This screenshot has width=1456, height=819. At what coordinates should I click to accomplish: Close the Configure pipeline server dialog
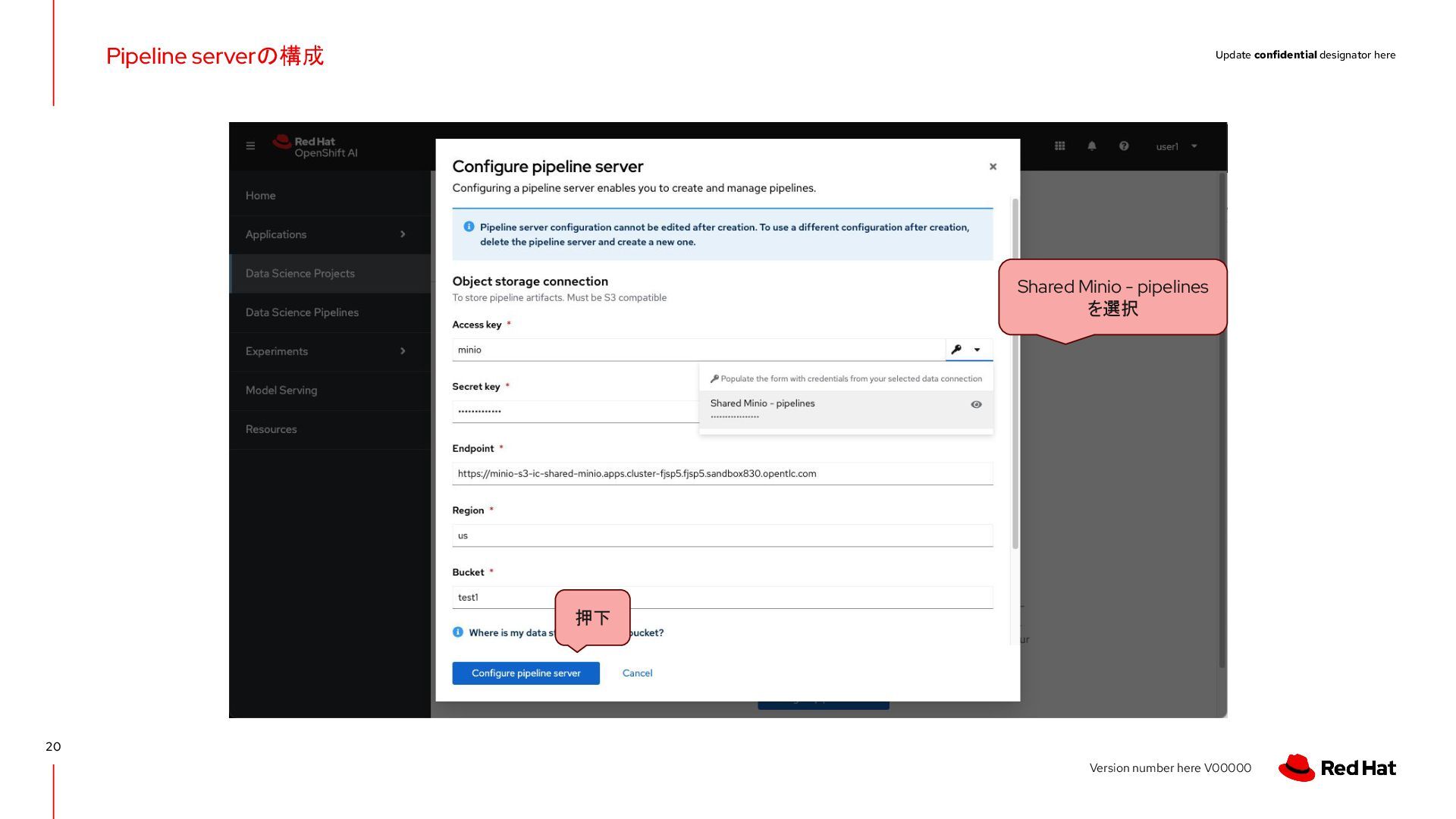click(993, 167)
